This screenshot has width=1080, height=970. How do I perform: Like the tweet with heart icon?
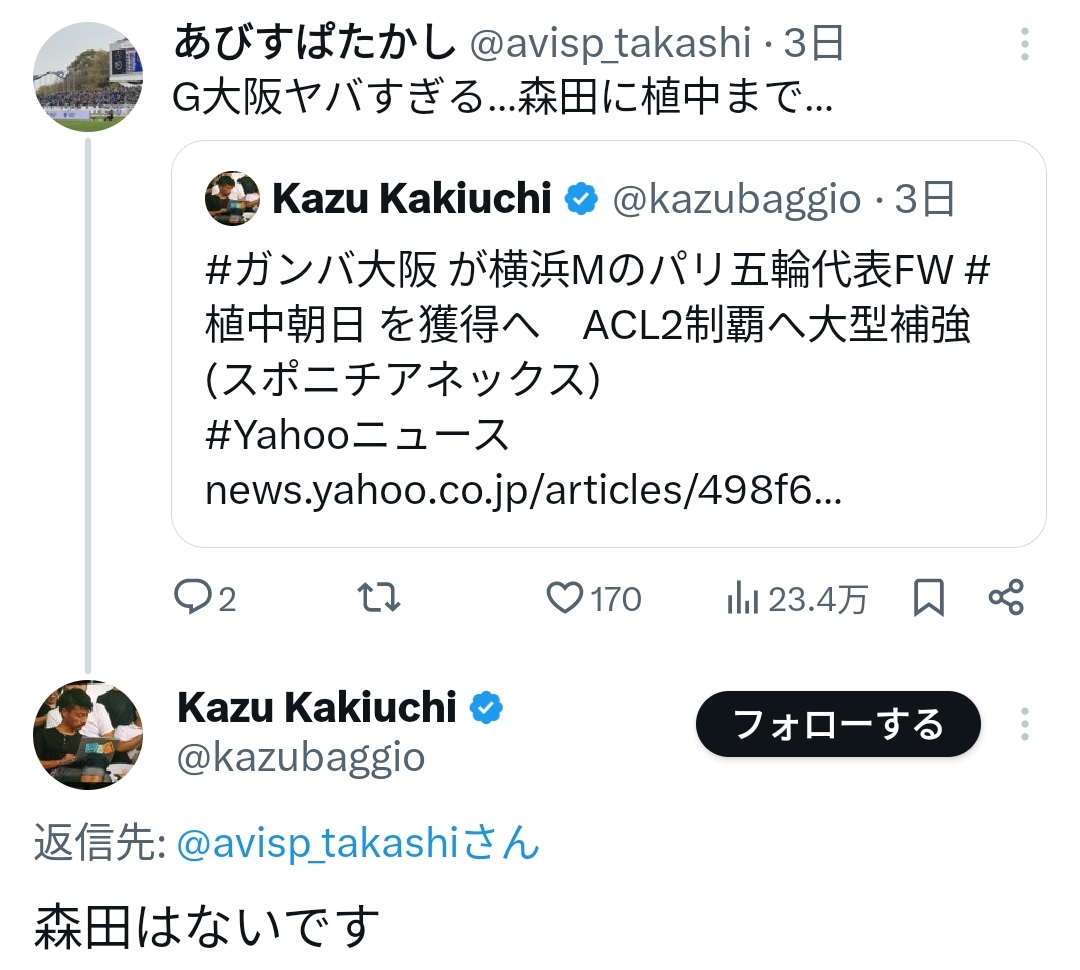[565, 598]
